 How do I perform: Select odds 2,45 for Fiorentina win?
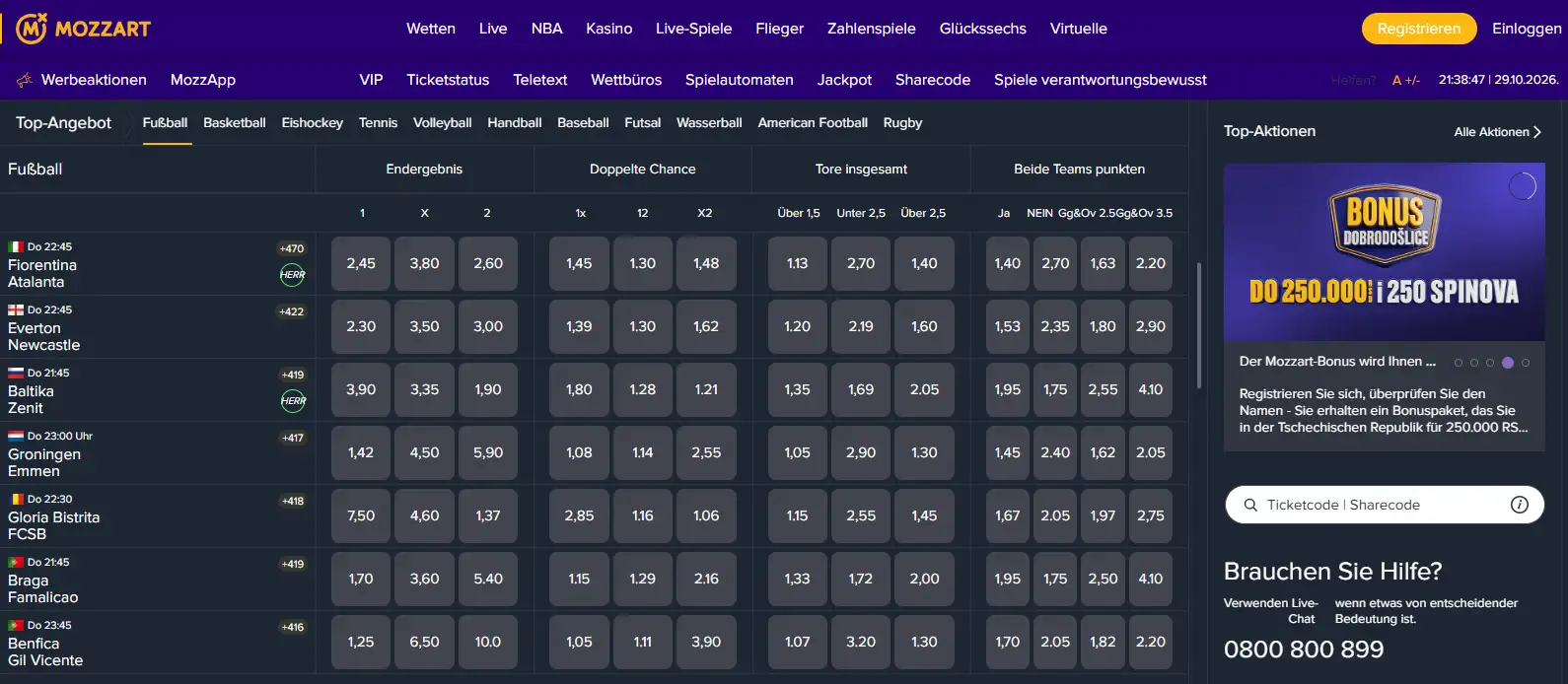pos(361,263)
